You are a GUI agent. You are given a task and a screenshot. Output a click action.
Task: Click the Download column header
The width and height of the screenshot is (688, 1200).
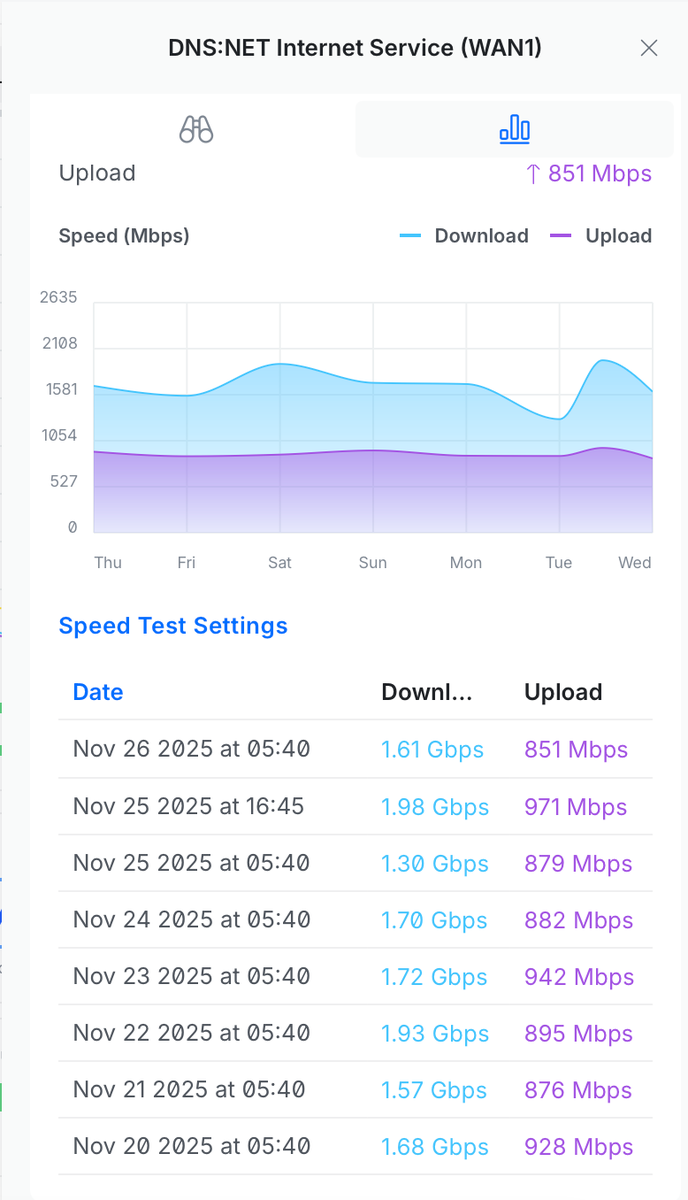(x=426, y=692)
